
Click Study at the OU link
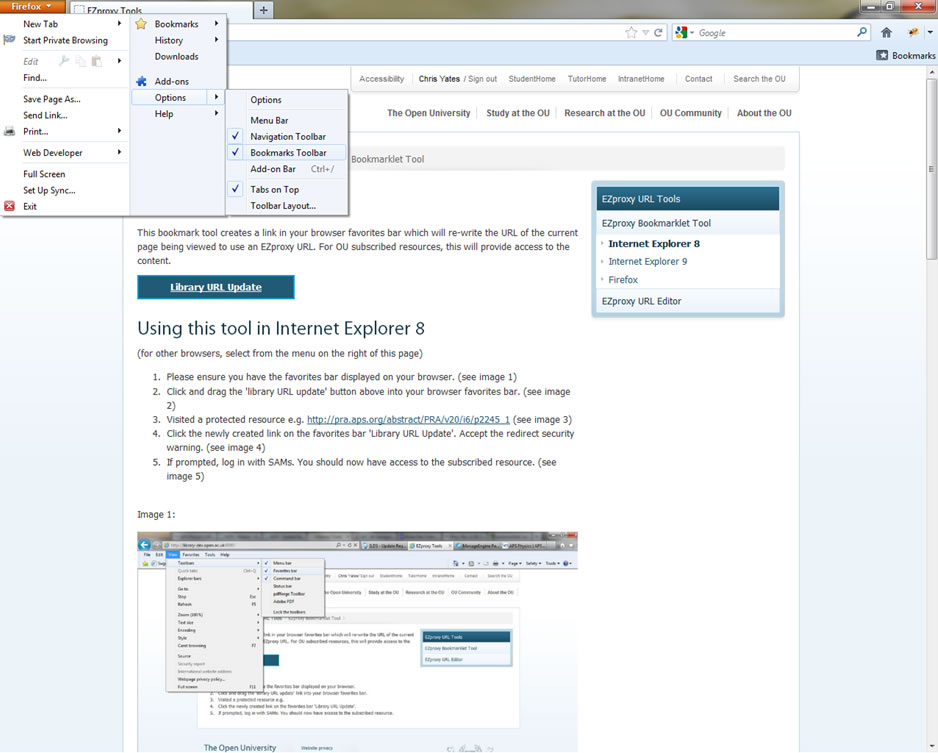[x=517, y=113]
